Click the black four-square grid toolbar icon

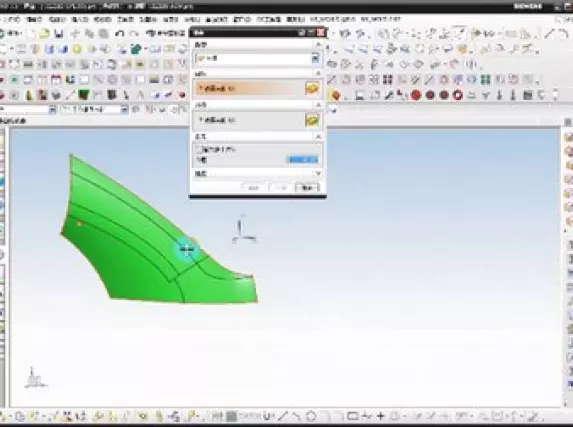tap(388, 80)
